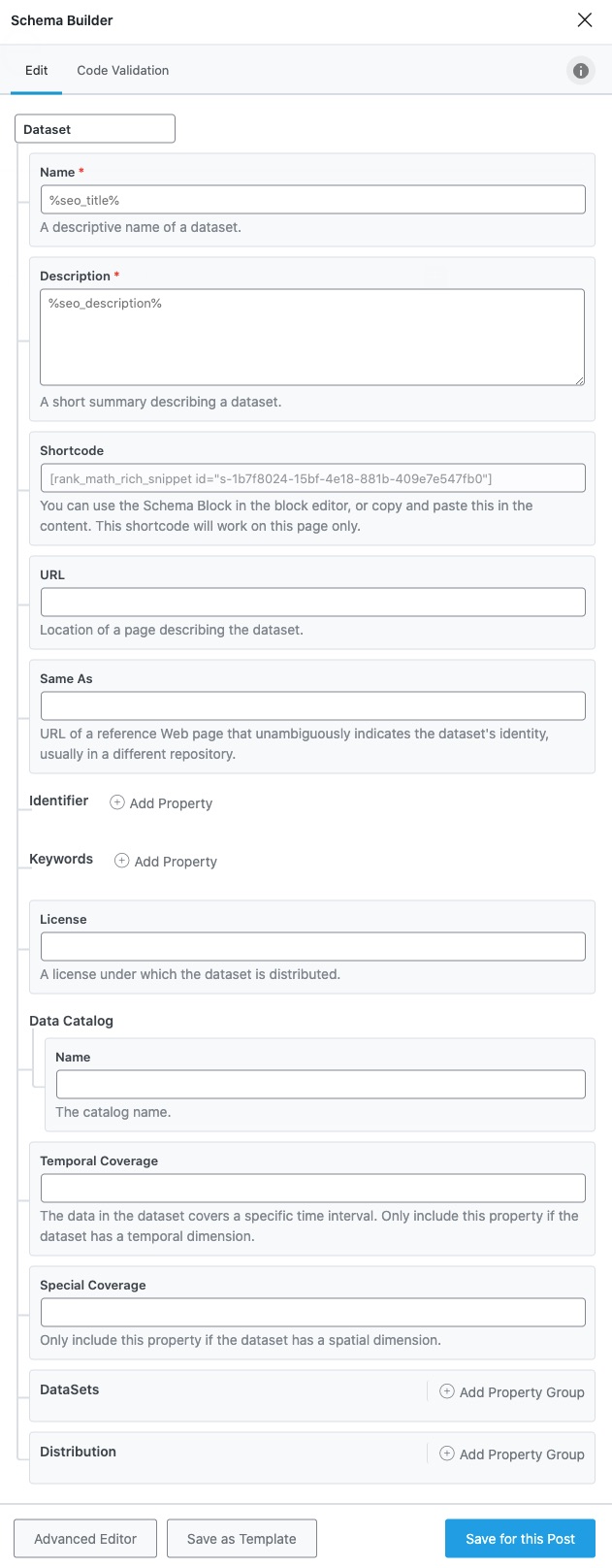The image size is (612, 1568).
Task: Click the info icon beside the tabs
Action: (x=581, y=71)
